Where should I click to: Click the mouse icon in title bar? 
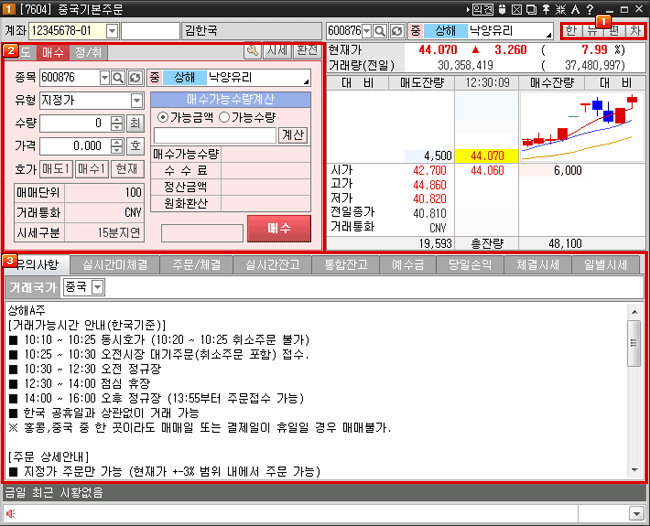[x=502, y=9]
